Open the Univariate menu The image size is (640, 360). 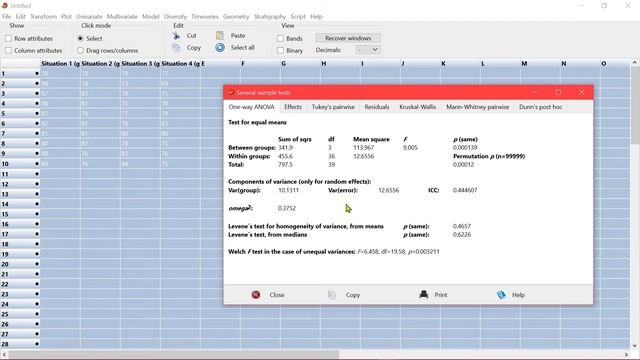[x=89, y=17]
